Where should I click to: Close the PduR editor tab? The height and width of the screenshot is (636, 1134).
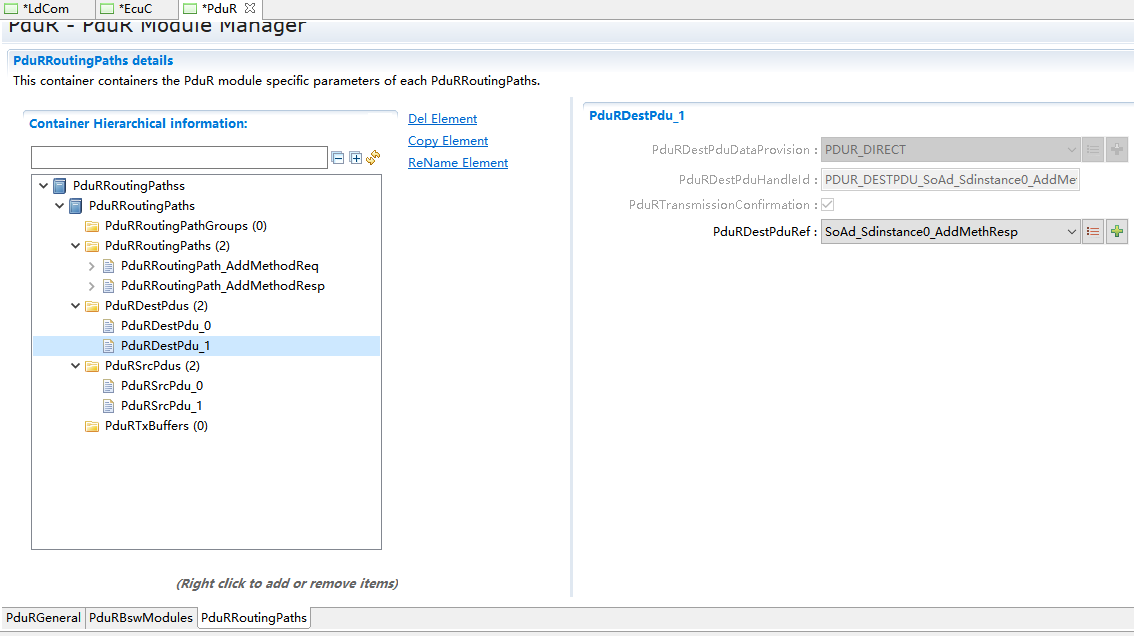coord(250,8)
